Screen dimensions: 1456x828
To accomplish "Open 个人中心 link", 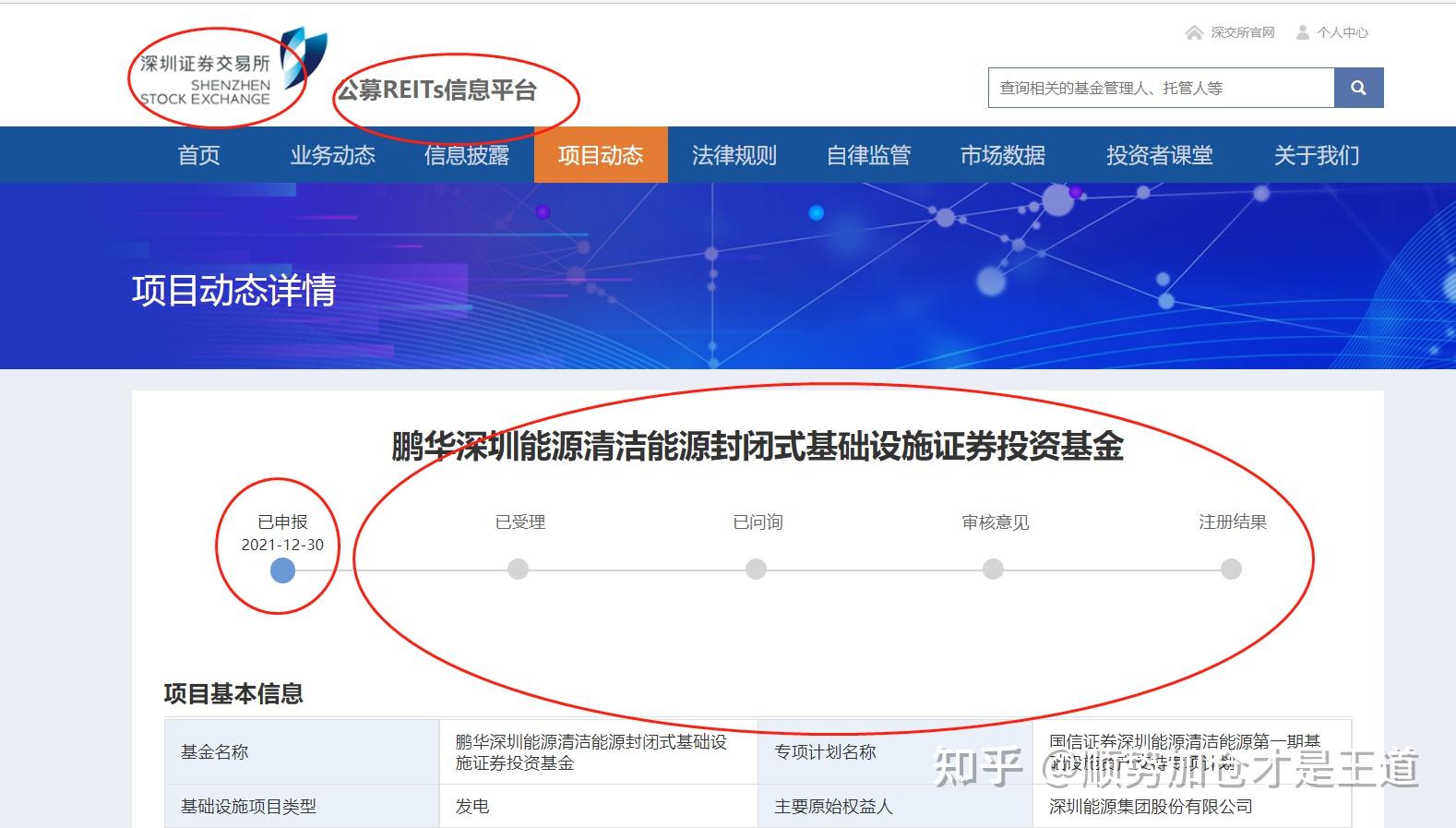I will 1343,32.
